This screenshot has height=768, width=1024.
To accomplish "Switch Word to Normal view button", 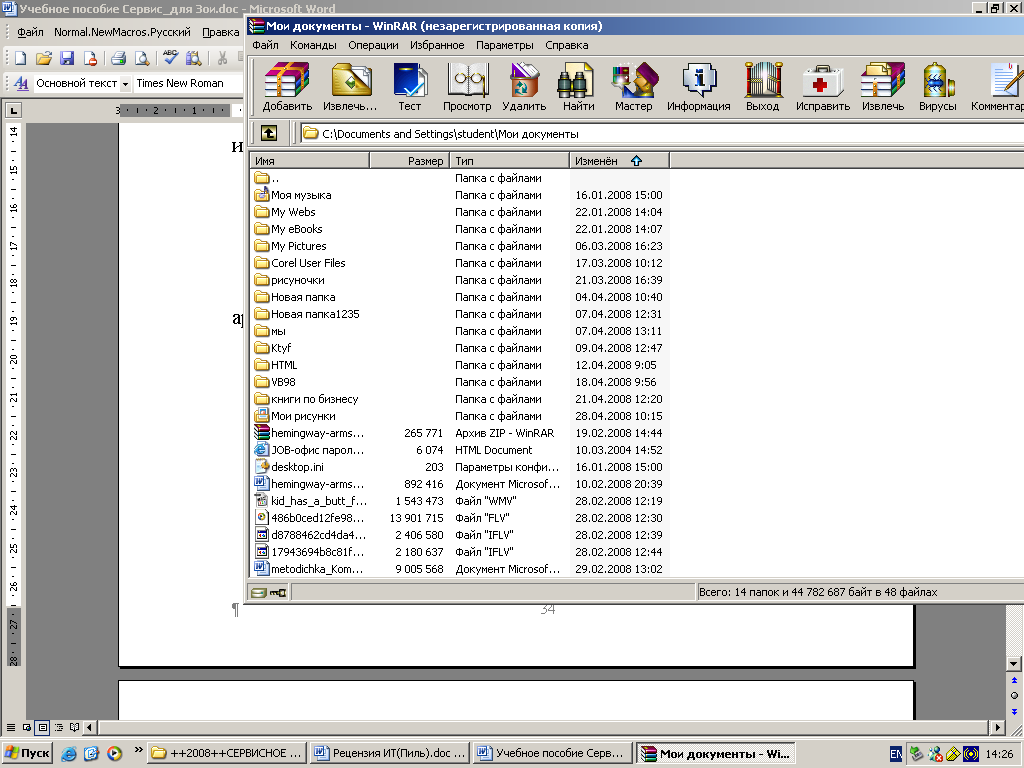I will click(x=10, y=727).
